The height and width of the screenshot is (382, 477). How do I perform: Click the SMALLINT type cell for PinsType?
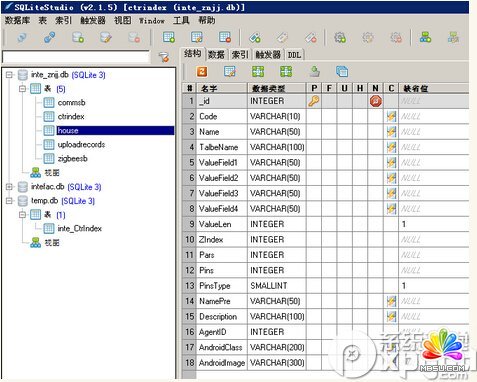[x=277, y=286]
